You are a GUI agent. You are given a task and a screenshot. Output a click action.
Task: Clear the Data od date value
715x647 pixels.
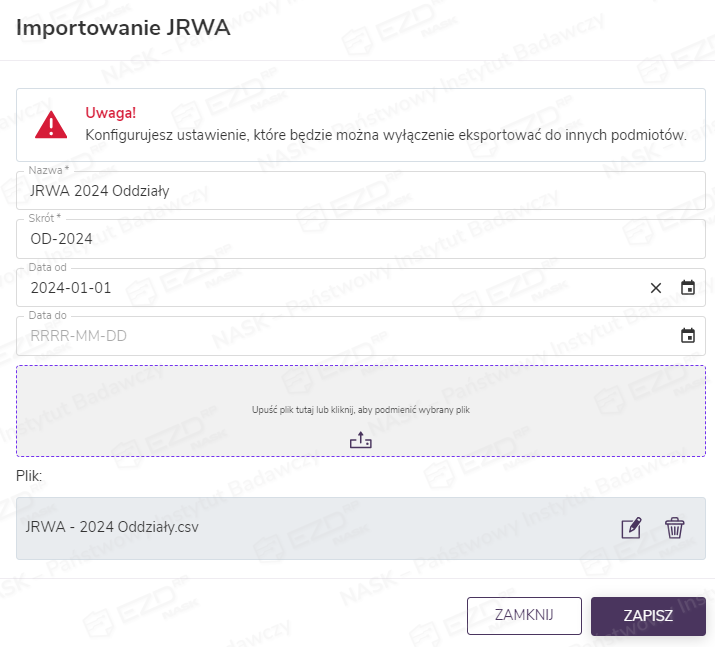(656, 288)
